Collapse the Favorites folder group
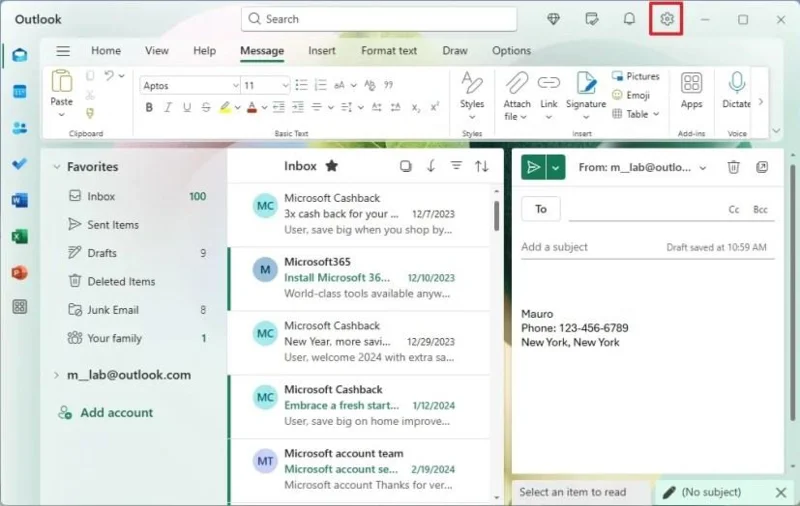Viewport: 800px width, 506px height. 57,167
